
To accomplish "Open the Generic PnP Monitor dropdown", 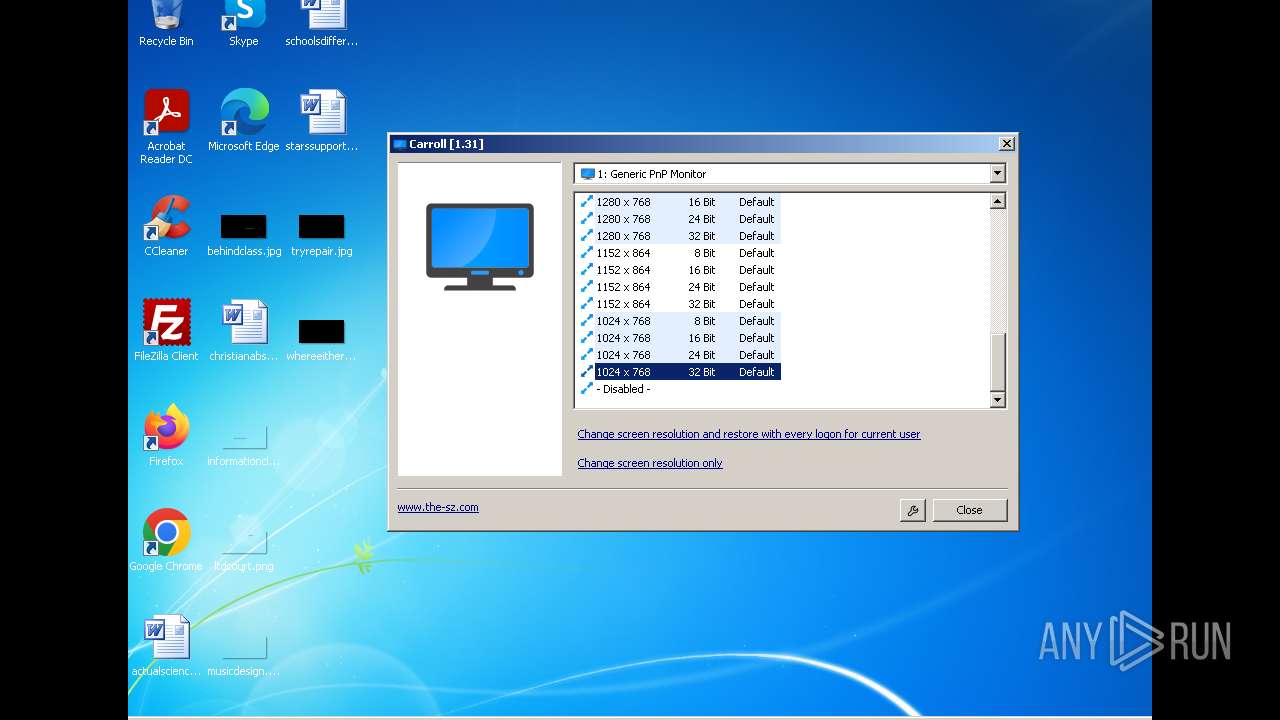I will click(x=790, y=174).
